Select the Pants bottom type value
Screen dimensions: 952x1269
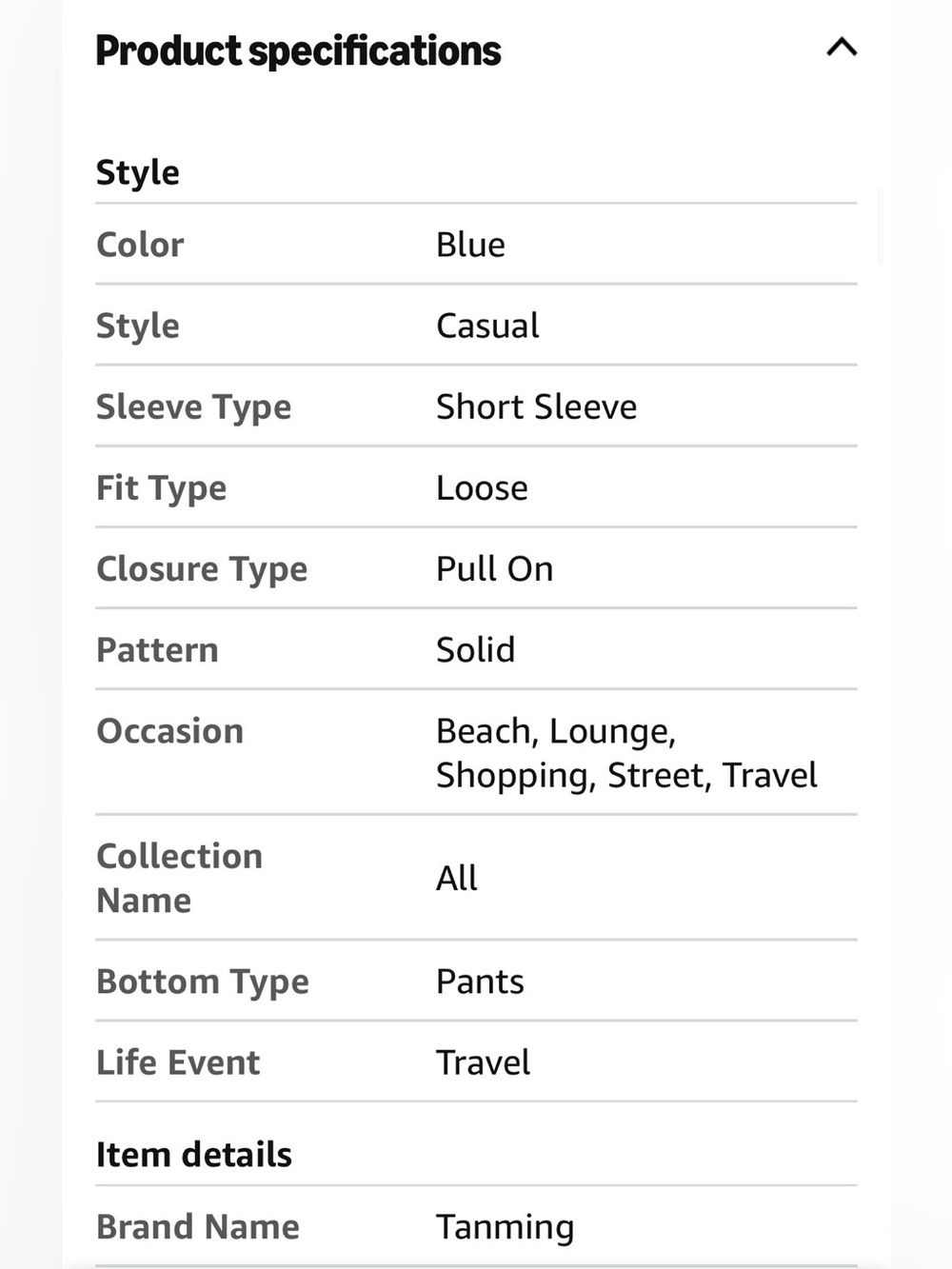pyautogui.click(x=480, y=981)
